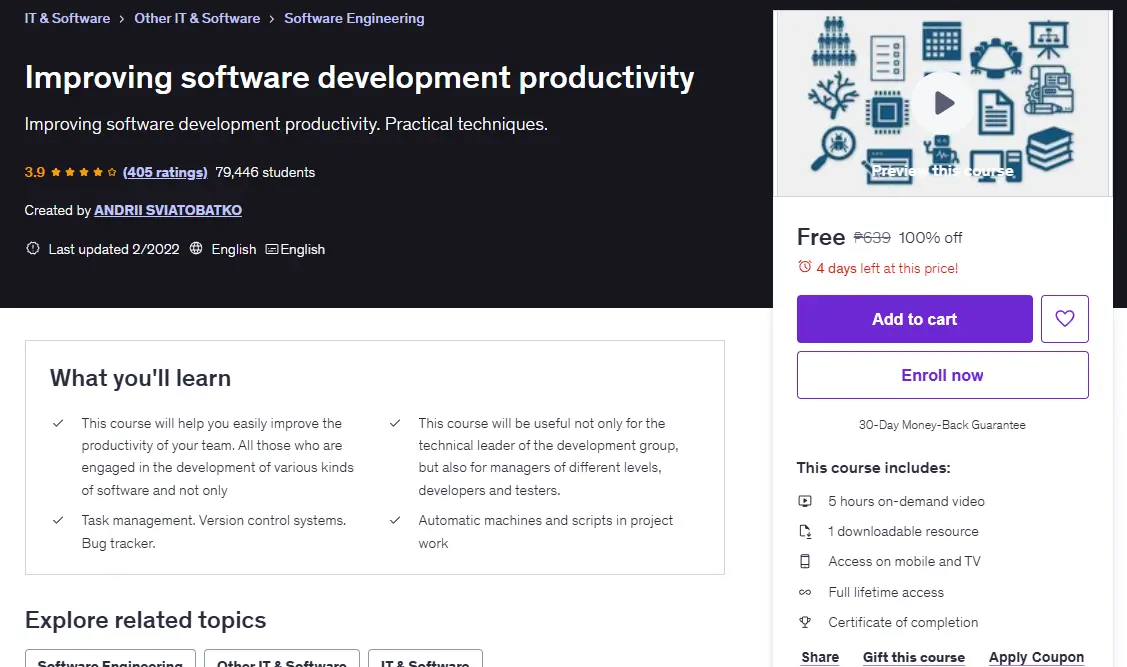Viewport: 1127px width, 667px height.
Task: Click the alarm clock icon by days left
Action: pos(805,267)
